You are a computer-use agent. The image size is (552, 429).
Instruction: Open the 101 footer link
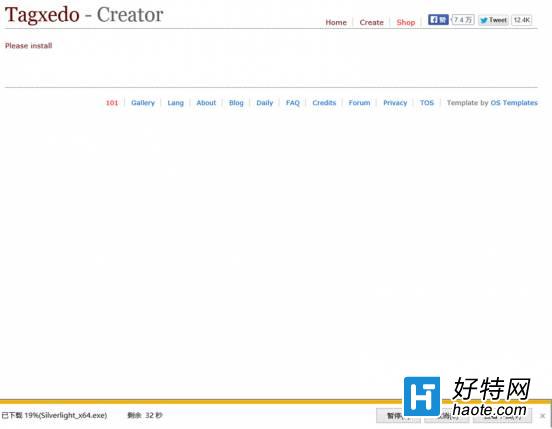click(x=112, y=103)
